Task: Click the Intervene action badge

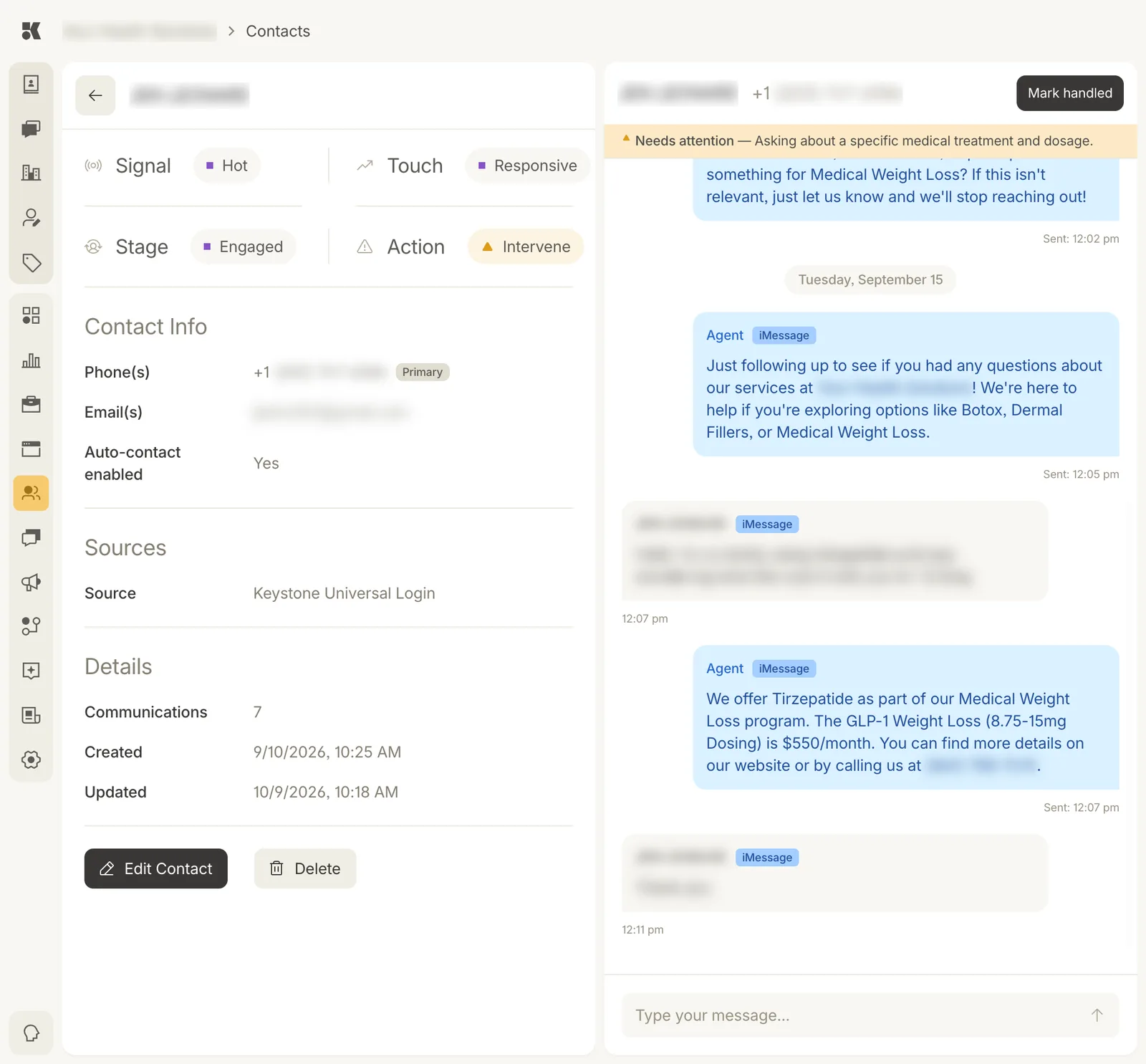Action: (x=526, y=246)
